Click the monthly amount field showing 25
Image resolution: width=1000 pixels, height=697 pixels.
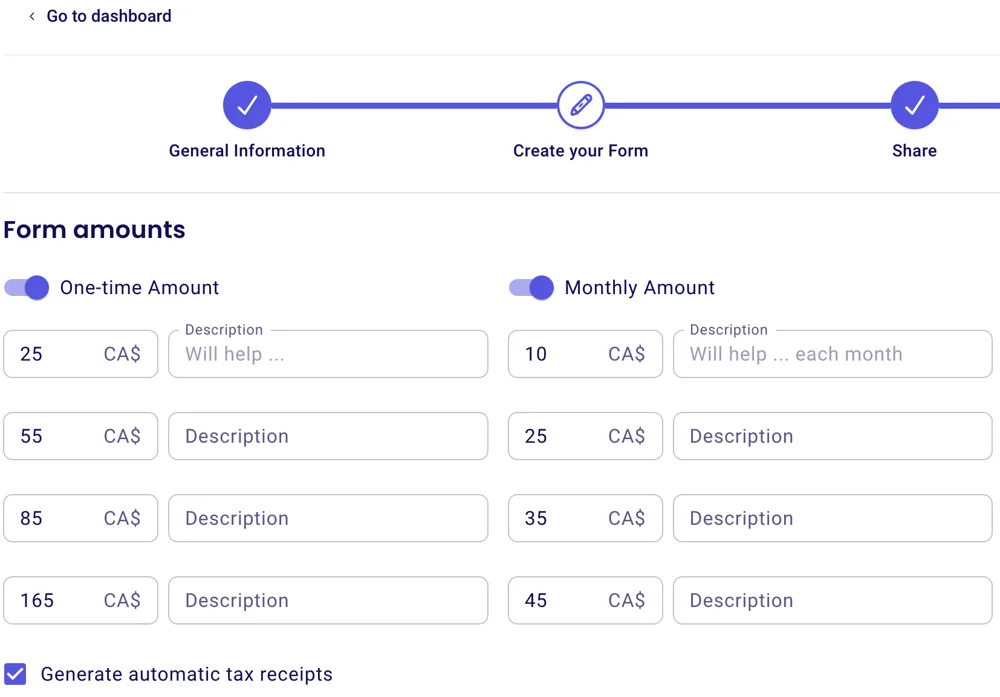point(585,436)
